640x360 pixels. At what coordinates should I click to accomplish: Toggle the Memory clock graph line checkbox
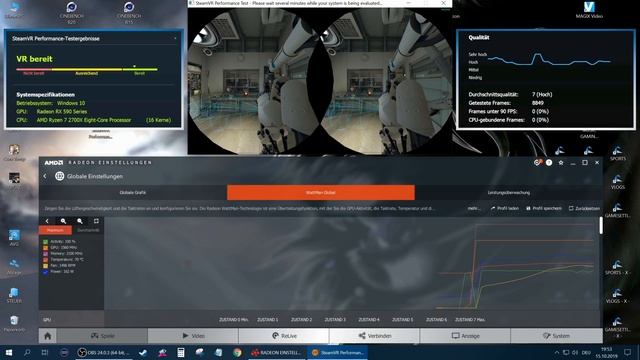pyautogui.click(x=45, y=253)
